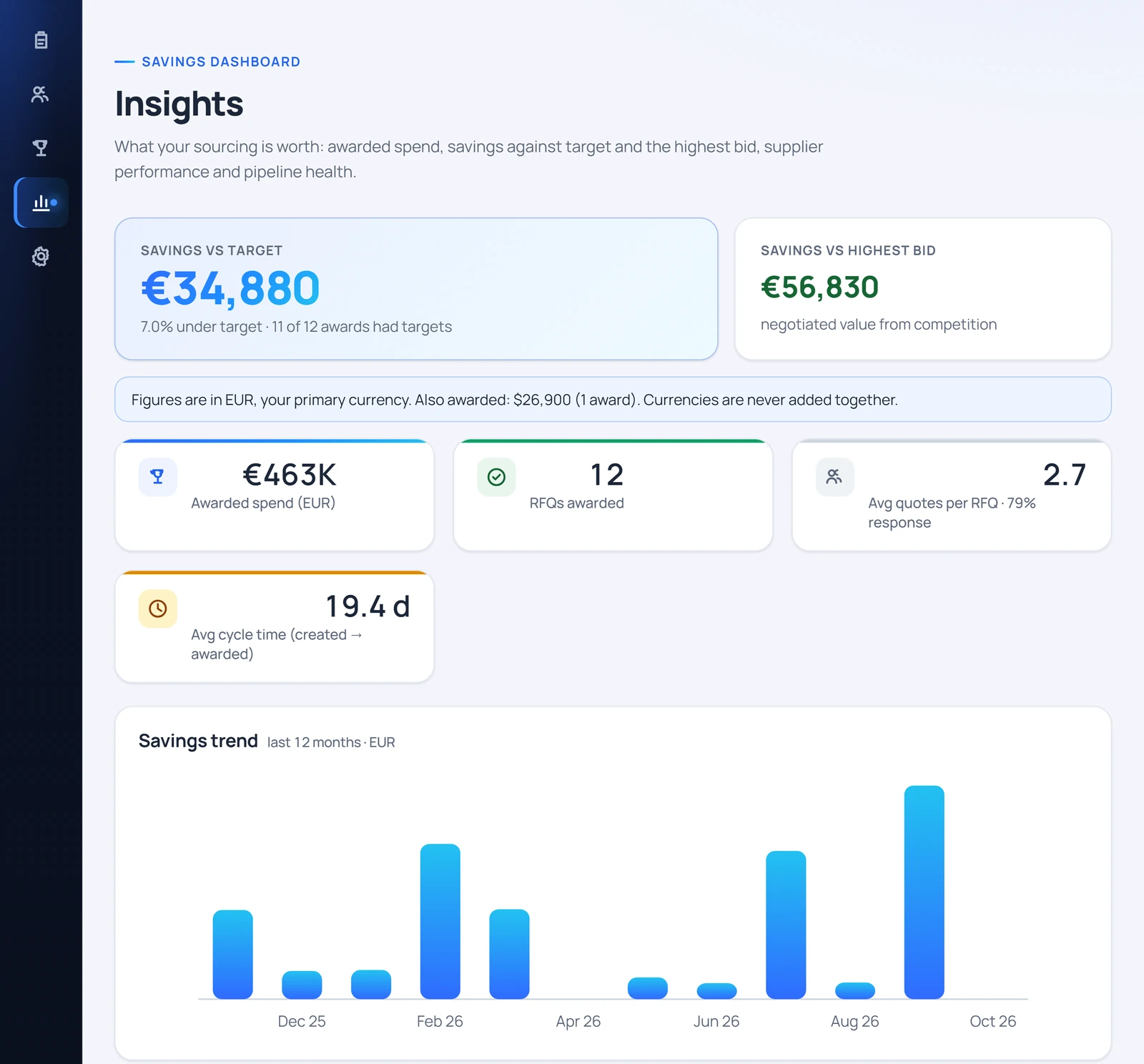Open the clipboard RFQs icon in sidebar
Image resolution: width=1144 pixels, height=1064 pixels.
click(41, 40)
